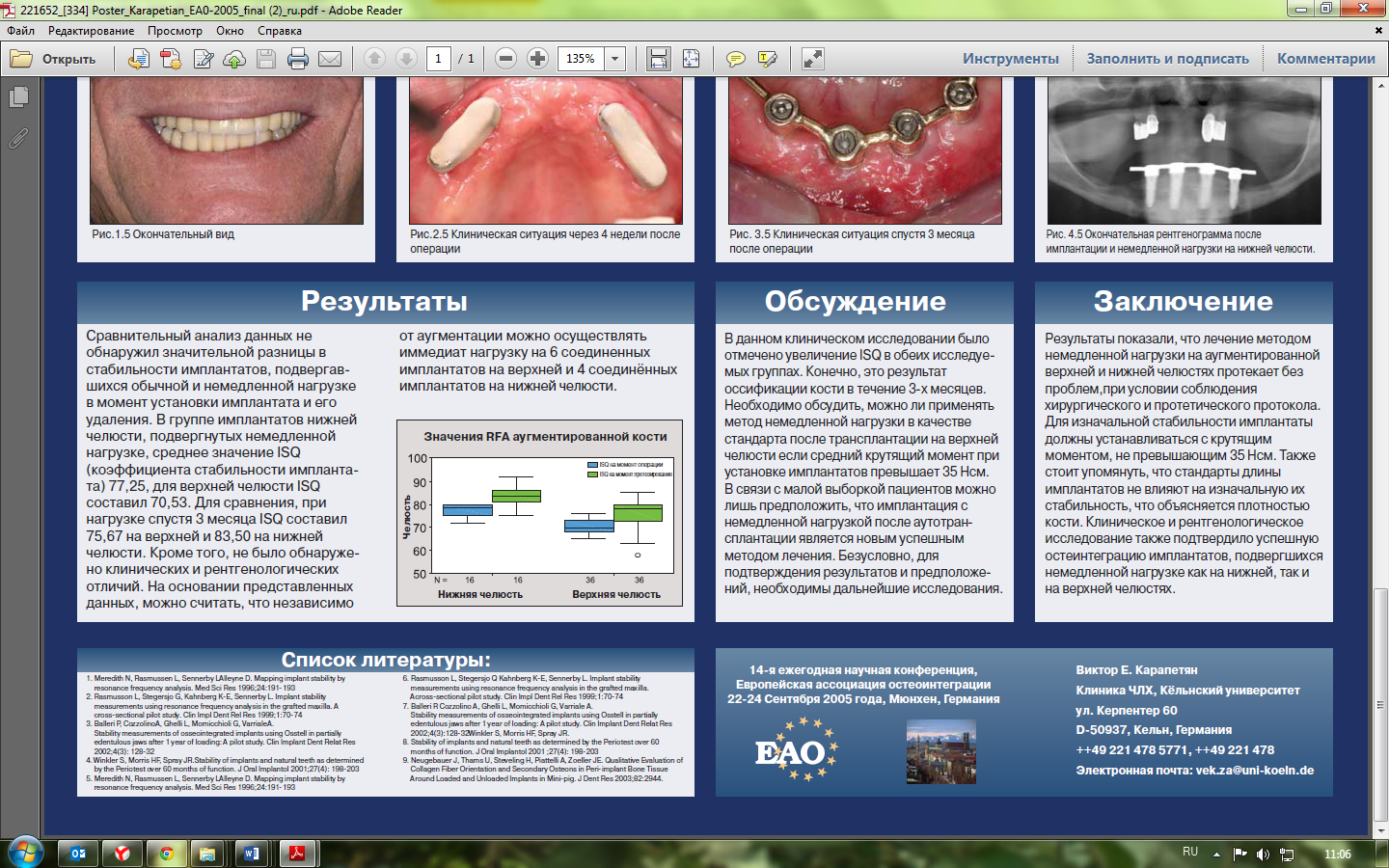Select the fit width scrolling icon

click(x=659, y=59)
